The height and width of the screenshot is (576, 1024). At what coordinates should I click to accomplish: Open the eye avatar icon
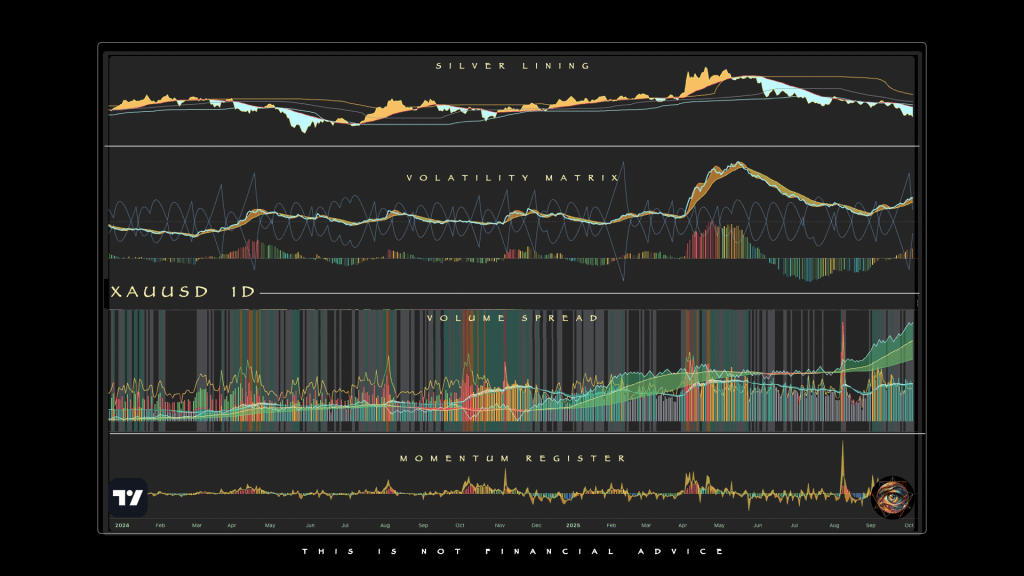pyautogui.click(x=892, y=497)
